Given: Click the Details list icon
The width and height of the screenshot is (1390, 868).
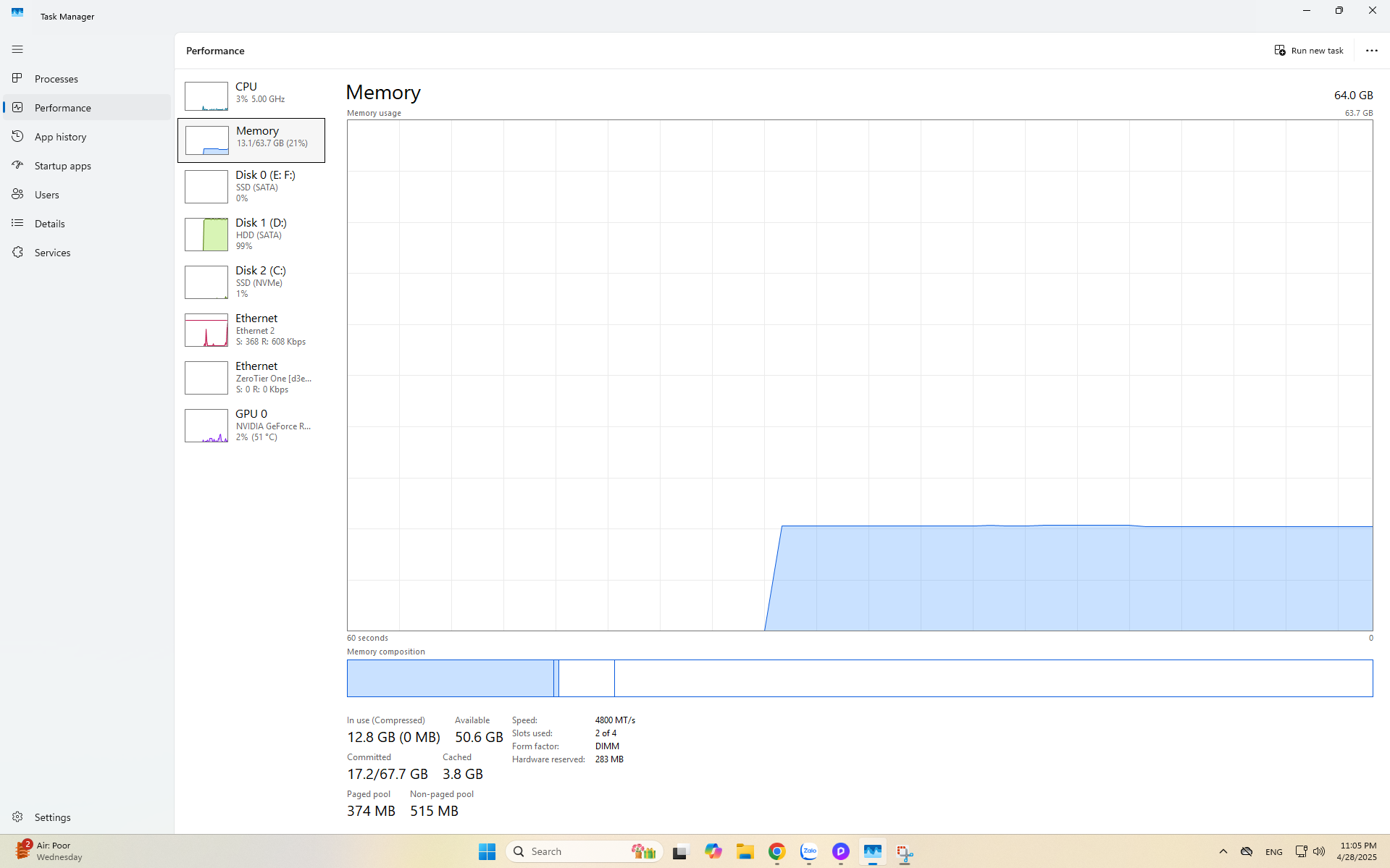Looking at the screenshot, I should (17, 223).
